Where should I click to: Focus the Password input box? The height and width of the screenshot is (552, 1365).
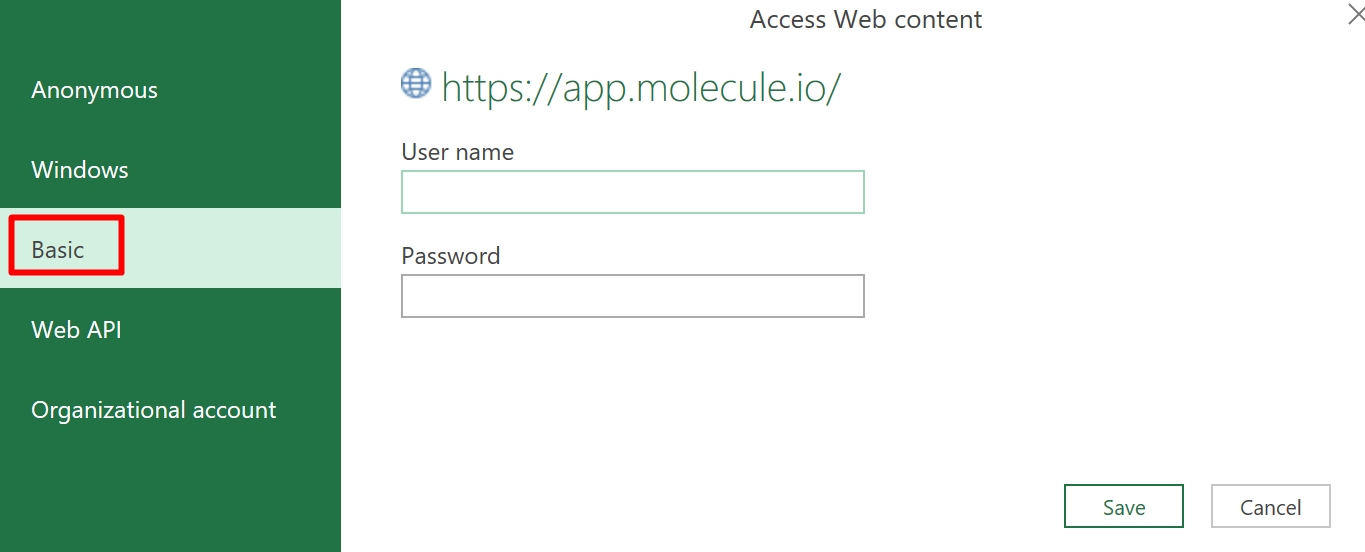pos(632,296)
